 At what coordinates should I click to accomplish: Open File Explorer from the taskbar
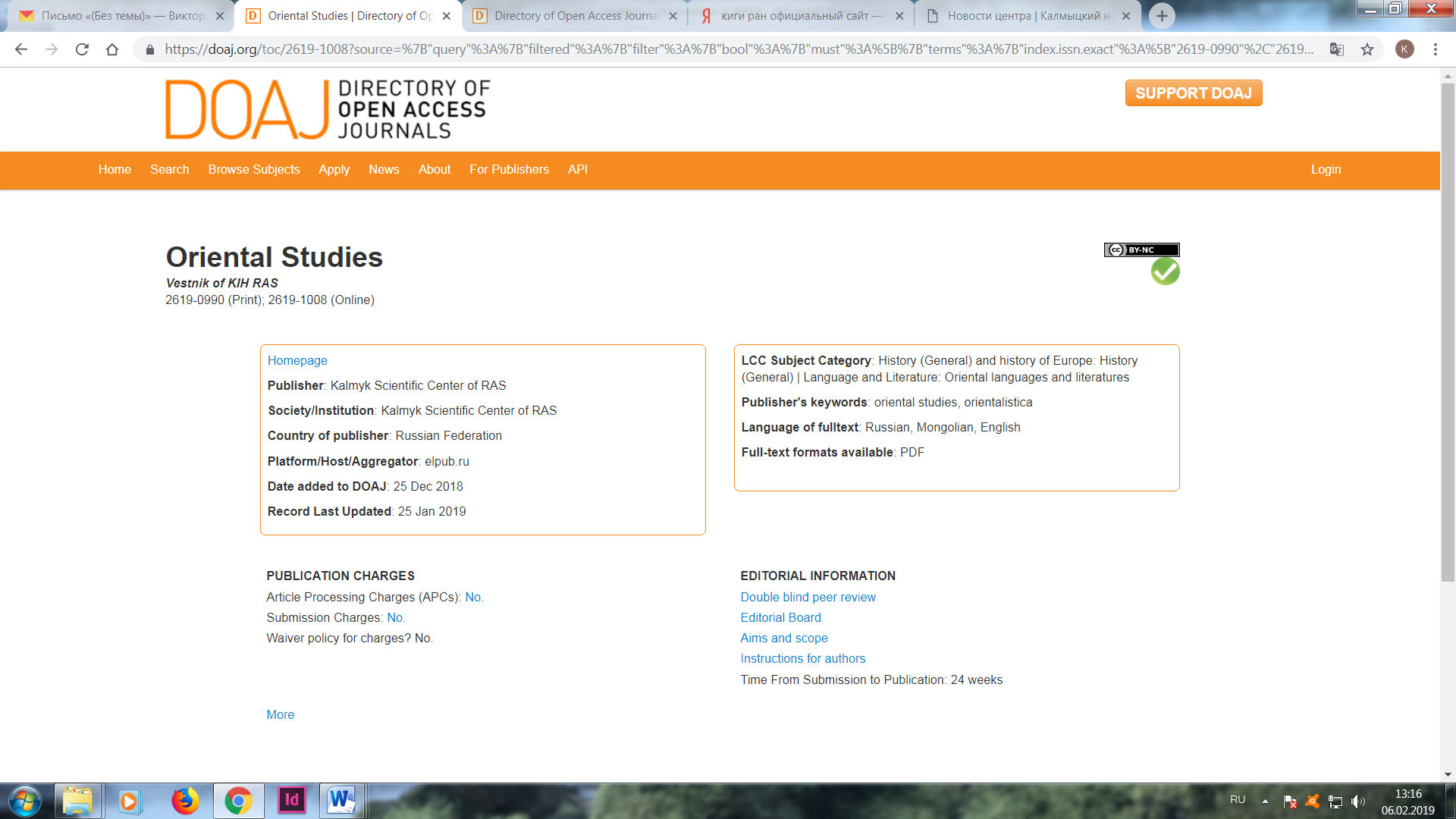click(x=77, y=801)
